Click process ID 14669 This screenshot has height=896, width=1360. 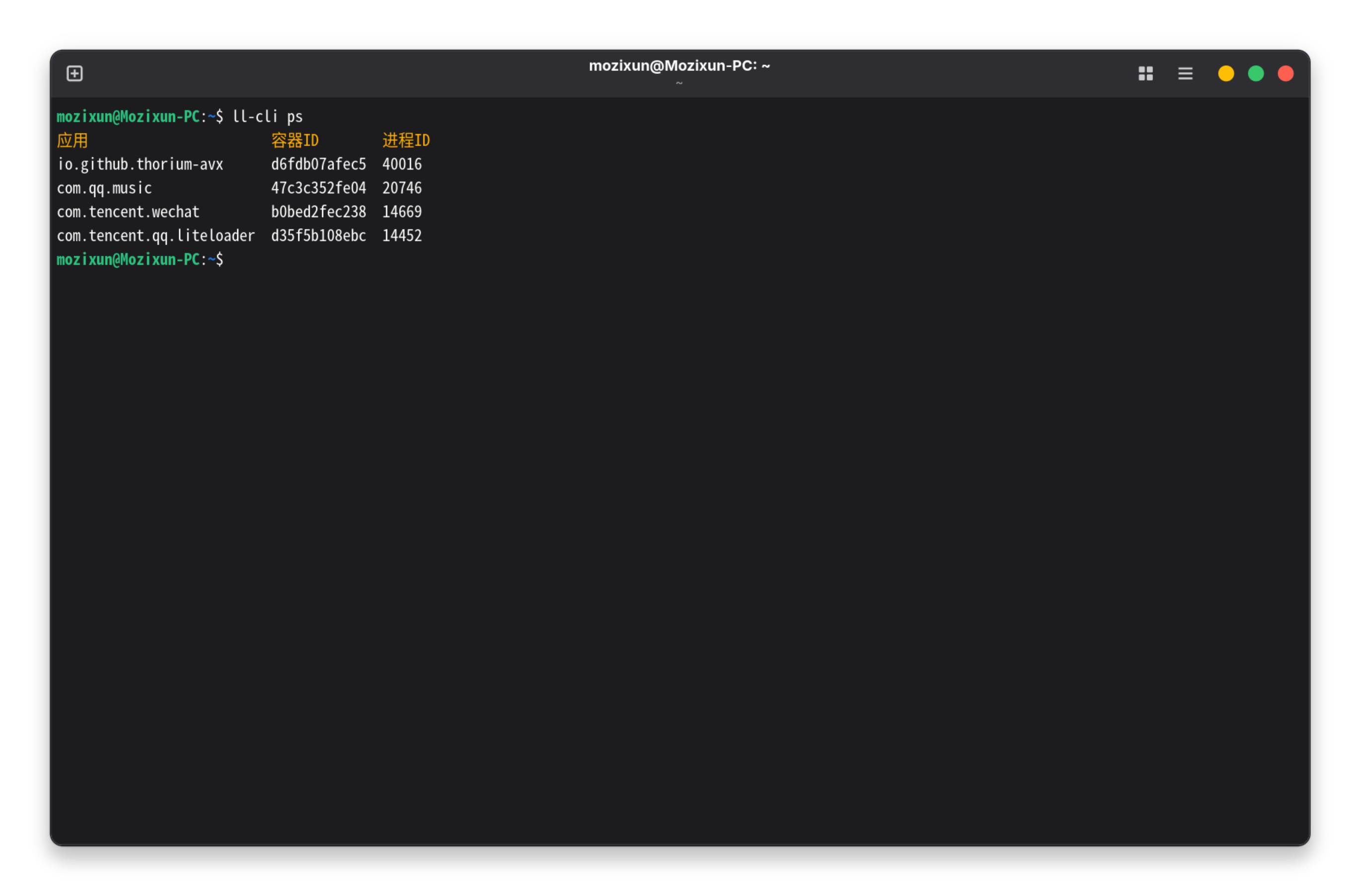point(402,212)
